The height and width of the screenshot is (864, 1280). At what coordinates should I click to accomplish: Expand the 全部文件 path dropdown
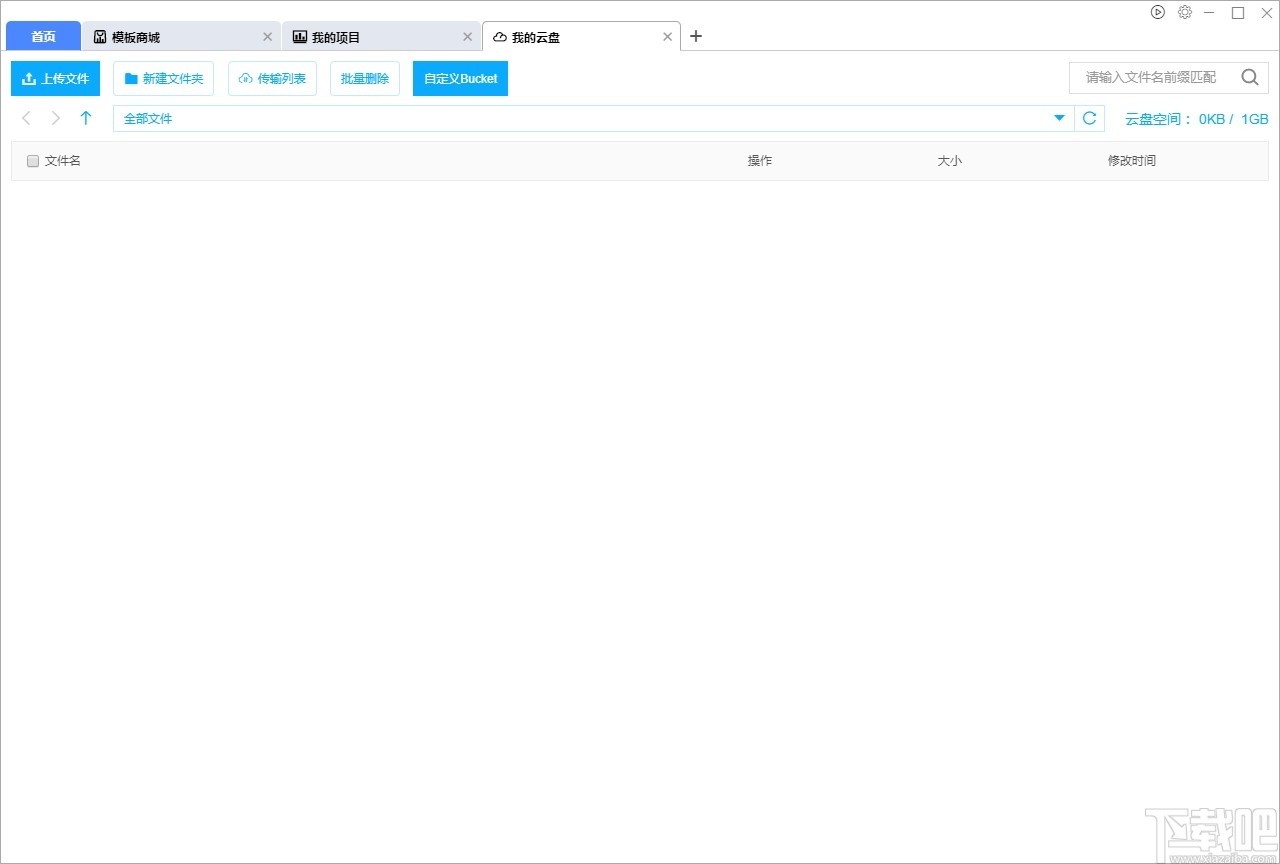(x=1060, y=119)
